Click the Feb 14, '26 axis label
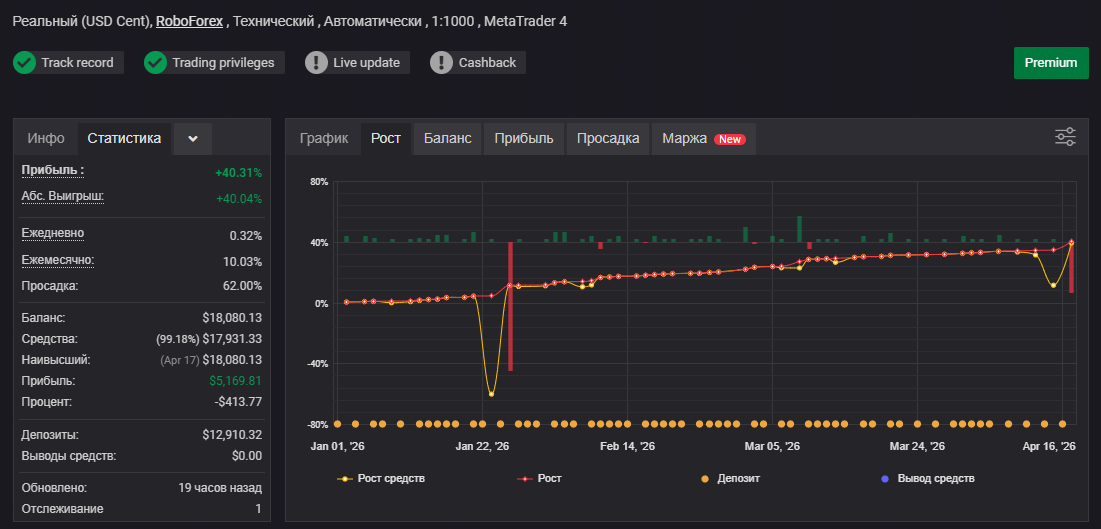Viewport: 1101px width, 529px height. 628,446
